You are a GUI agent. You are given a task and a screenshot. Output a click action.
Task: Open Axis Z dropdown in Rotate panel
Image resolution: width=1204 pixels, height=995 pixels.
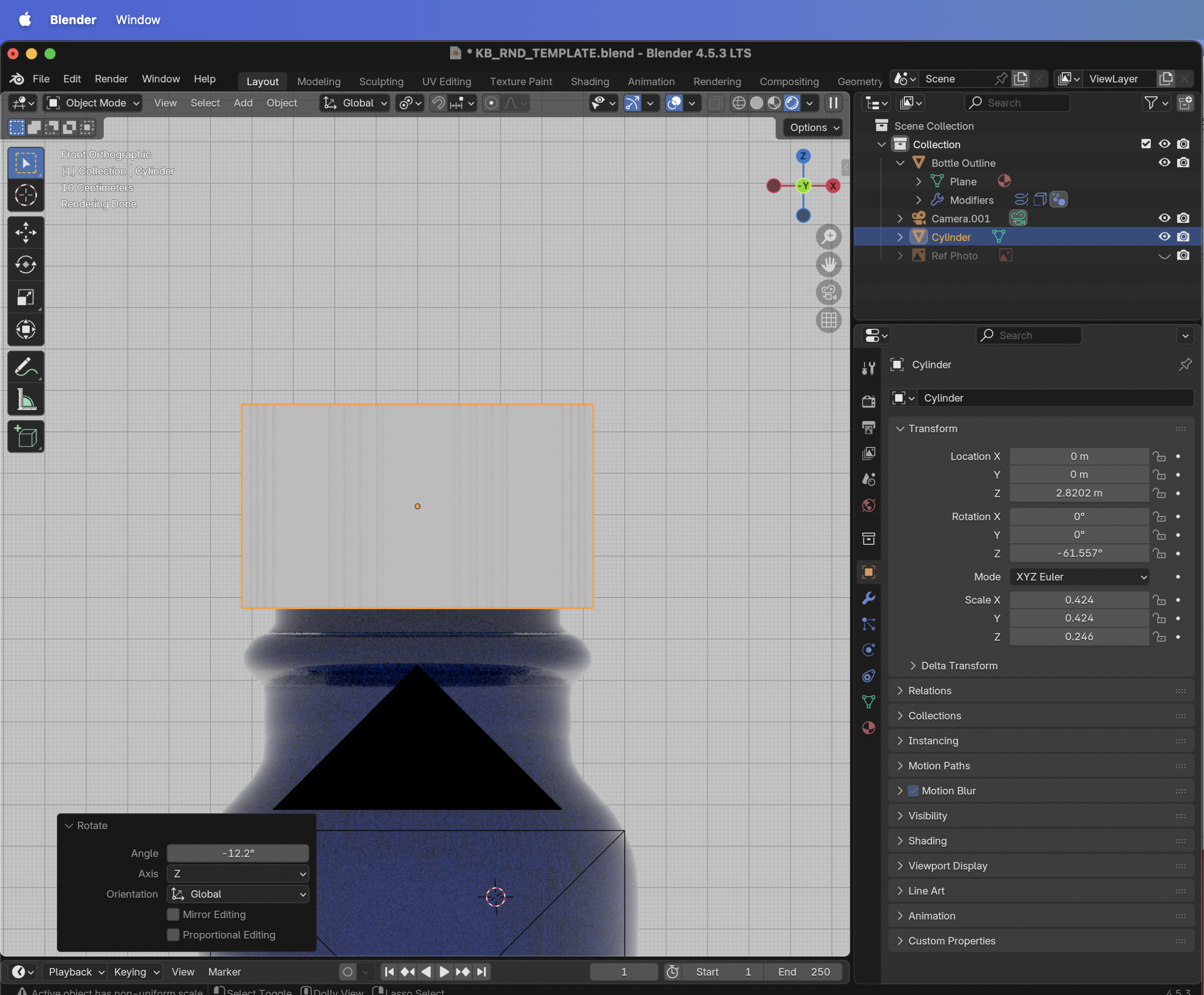[x=238, y=874]
